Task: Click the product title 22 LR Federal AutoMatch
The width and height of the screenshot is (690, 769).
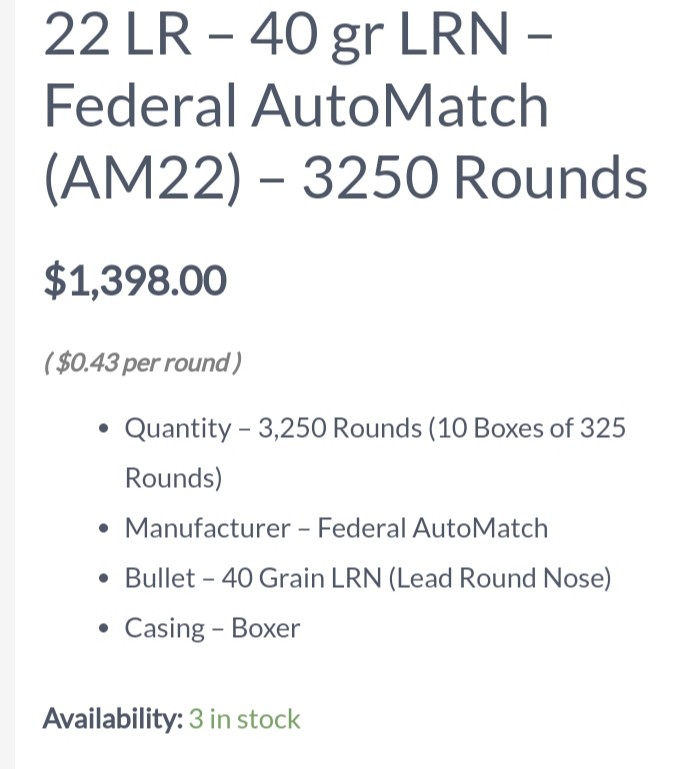Action: click(346, 106)
